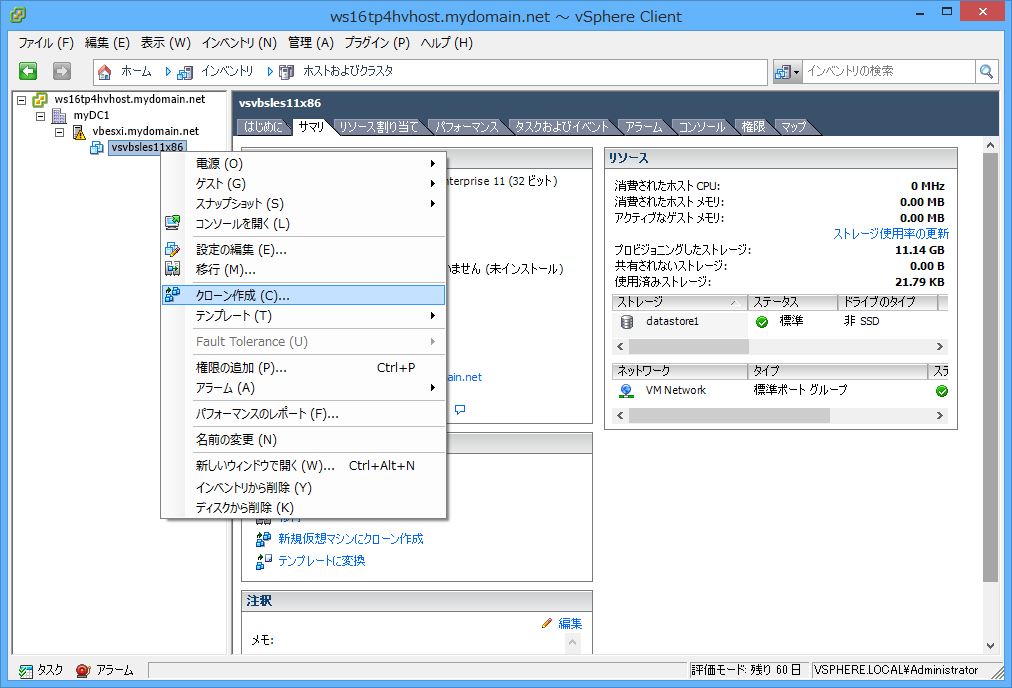Expand the ゲスト (G) submenu
1012x688 pixels.
coord(432,184)
